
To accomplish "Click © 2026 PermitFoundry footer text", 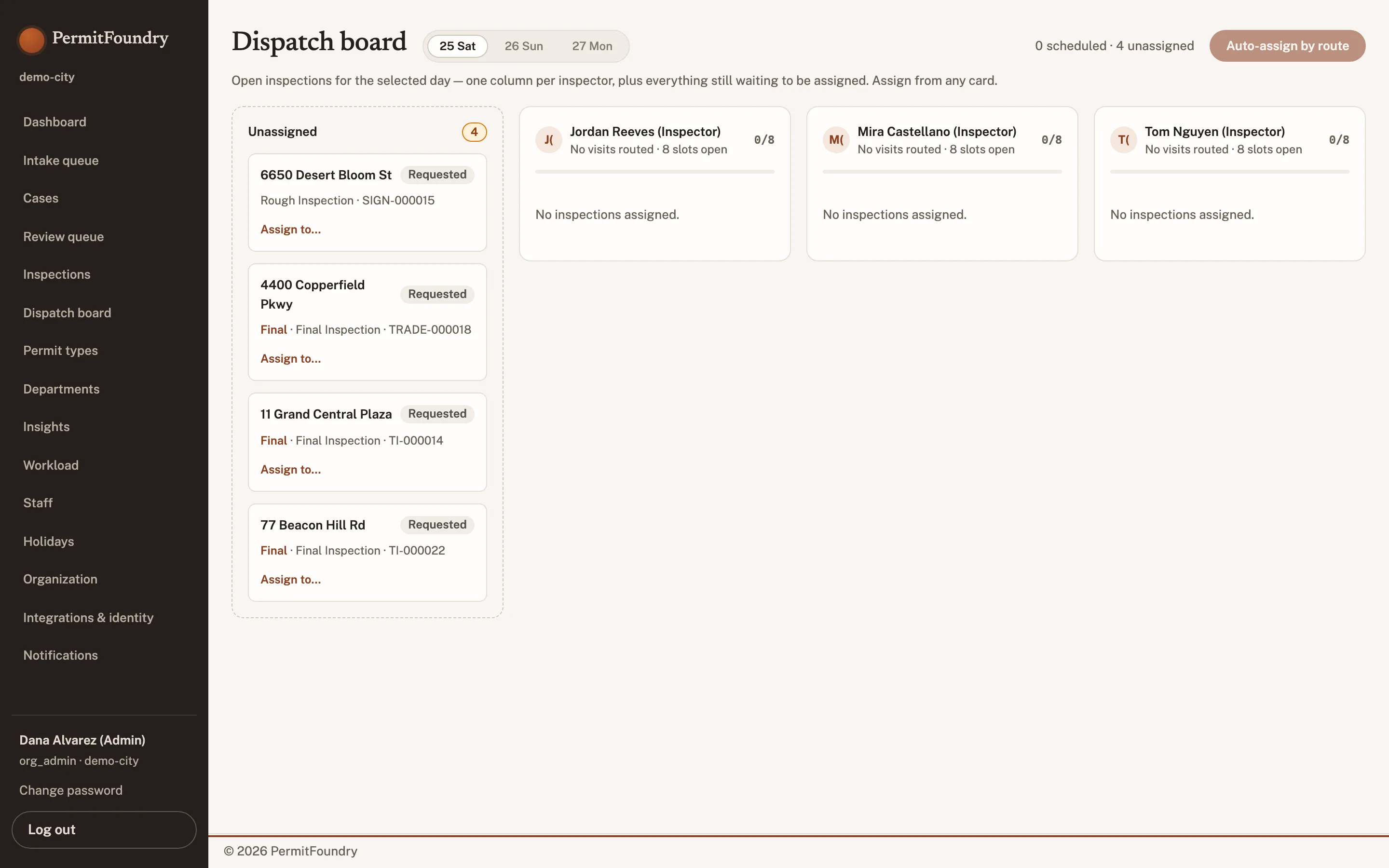I will [x=290, y=851].
